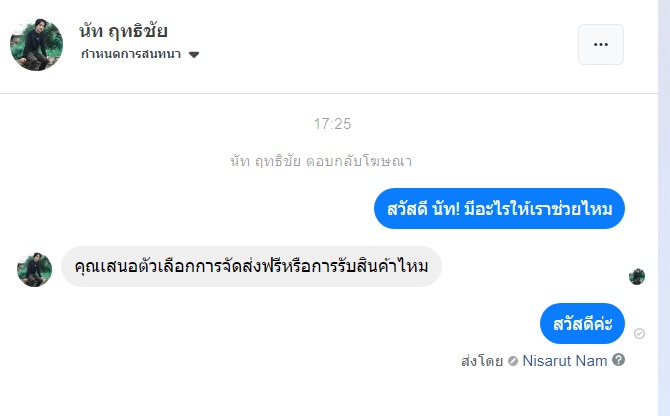The height and width of the screenshot is (416, 670).
Task: Click the ส่งโดย sent-by label
Action: click(481, 361)
